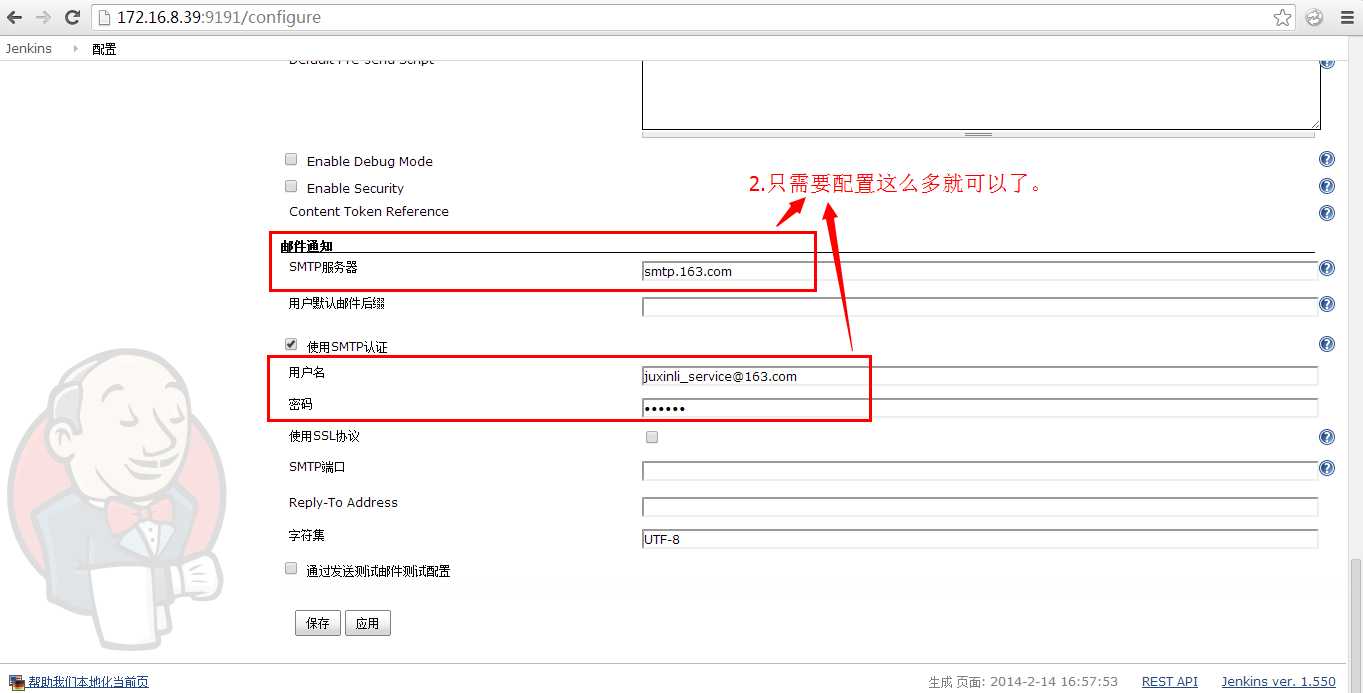The width and height of the screenshot is (1363, 693).
Task: Enable the Debug Mode checkbox
Action: tap(291, 159)
